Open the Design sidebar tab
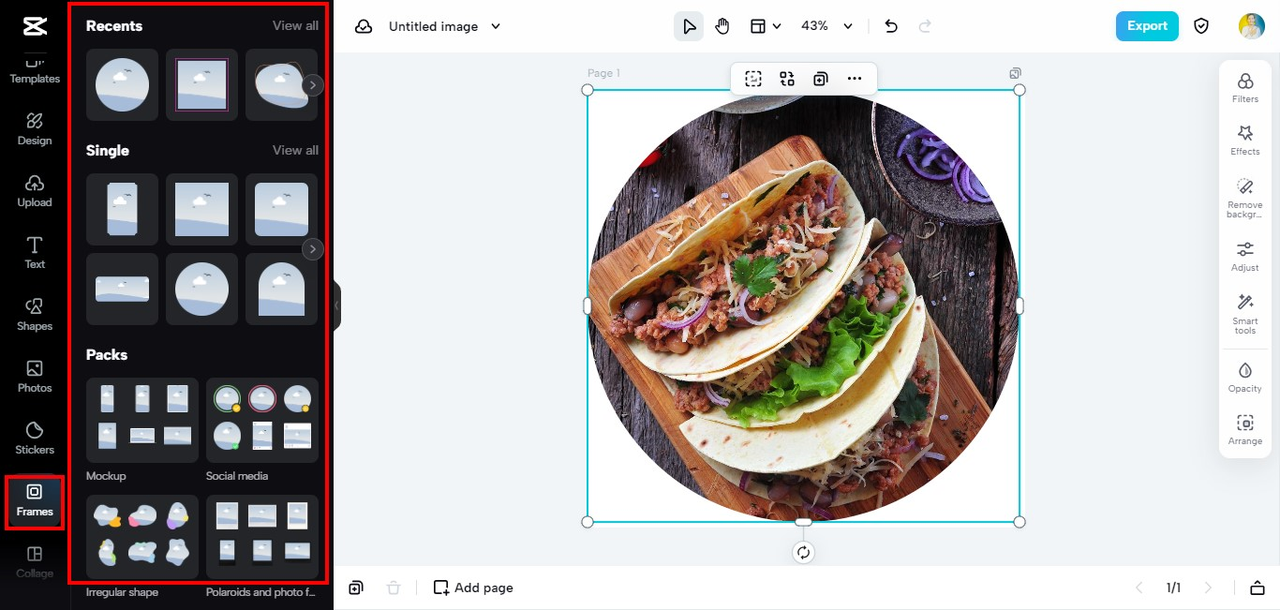This screenshot has height=610, width=1280. click(34, 129)
